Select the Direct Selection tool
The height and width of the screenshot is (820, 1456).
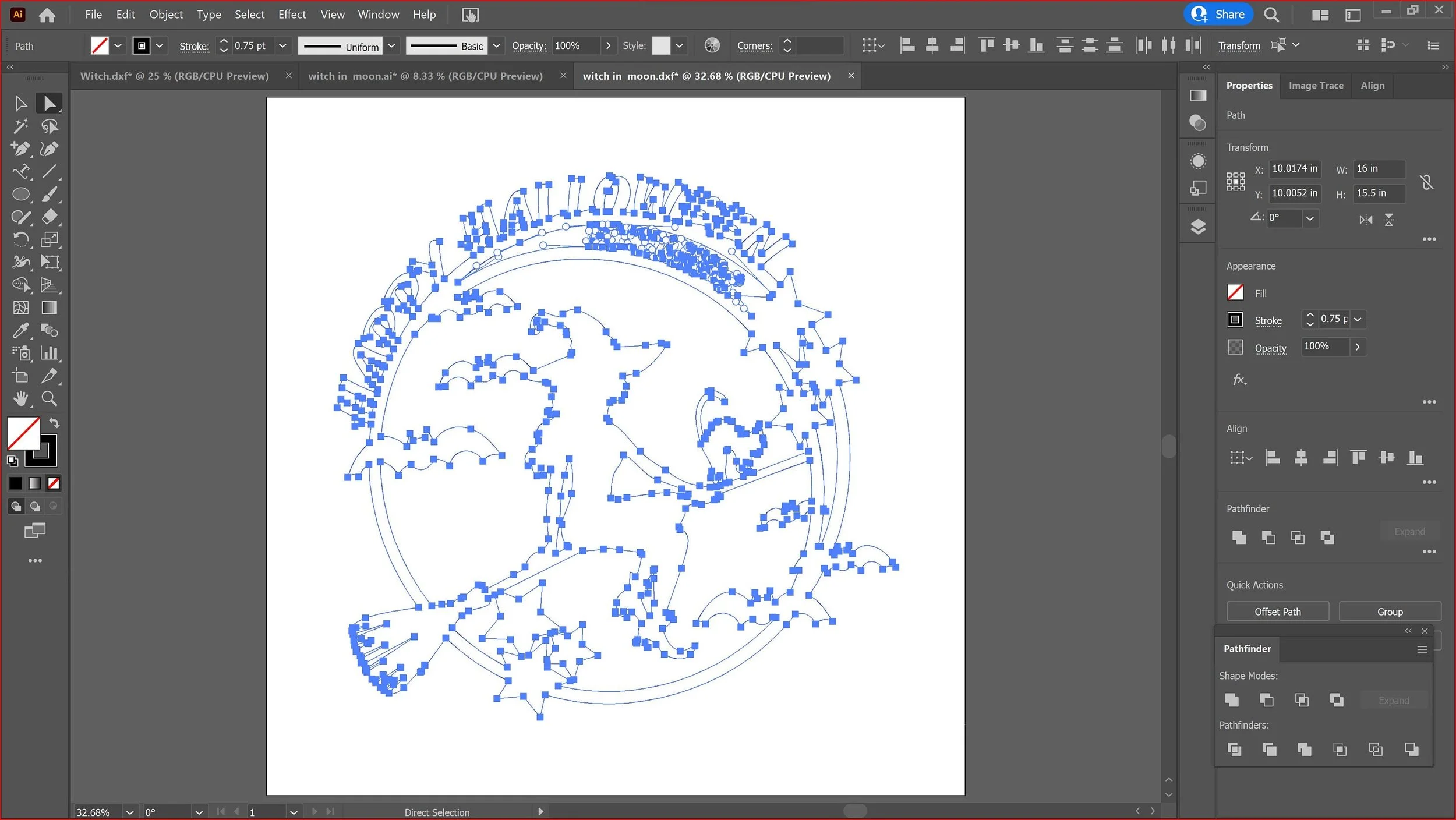click(49, 104)
